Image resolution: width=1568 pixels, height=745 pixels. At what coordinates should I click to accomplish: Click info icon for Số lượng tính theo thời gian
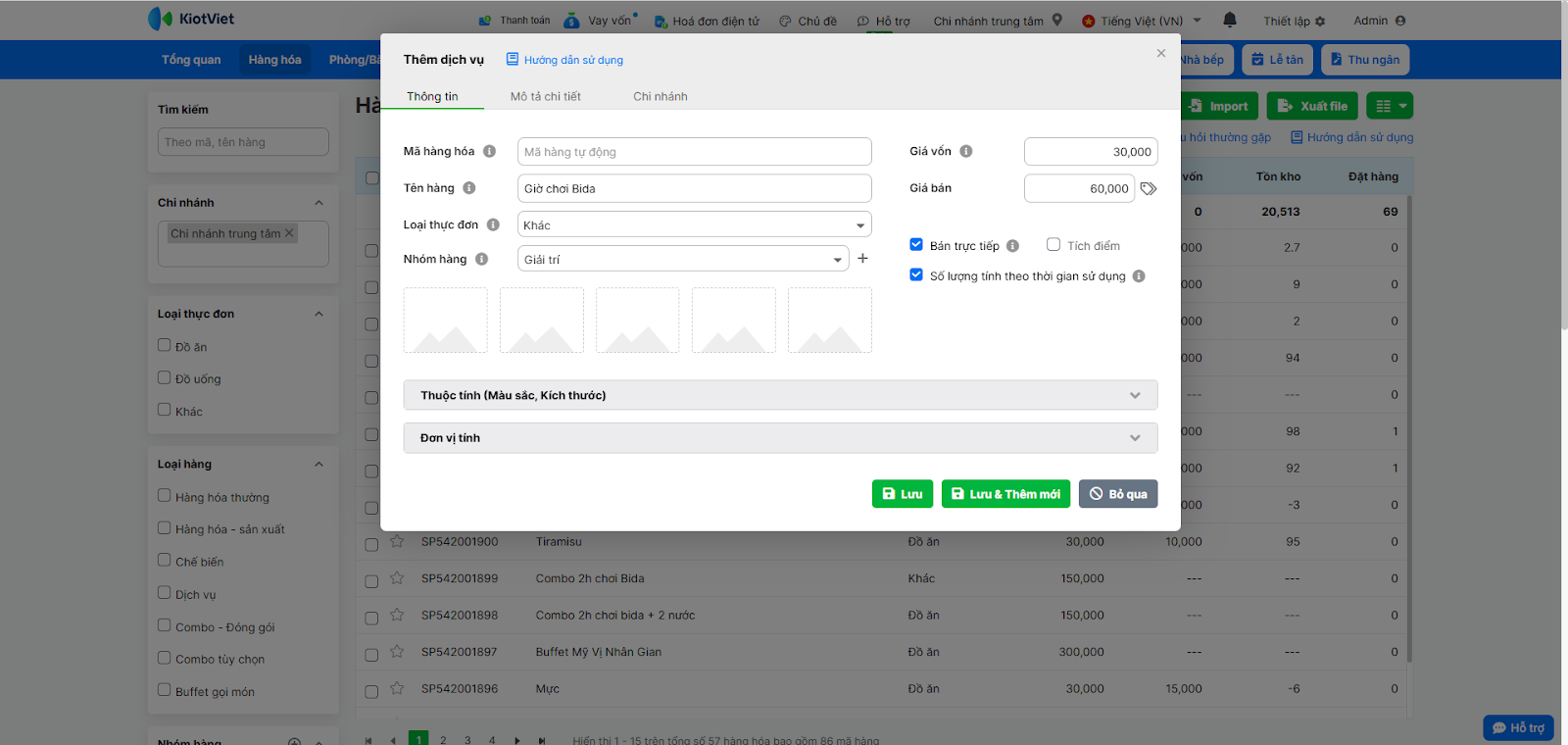pos(1139,276)
